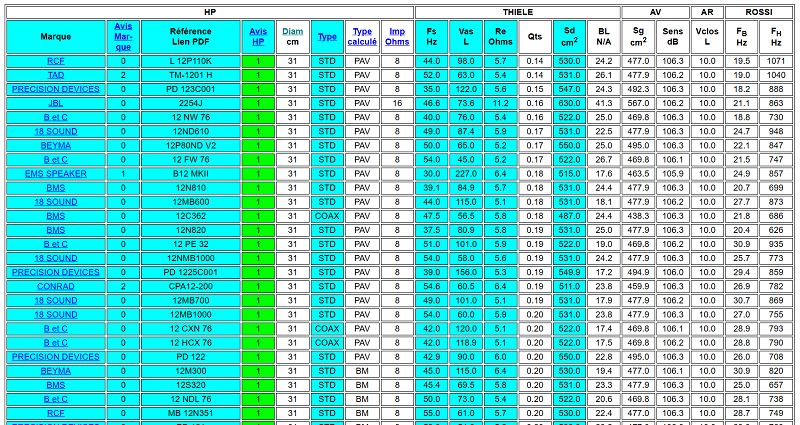Select the green Avis HP cell for 2254J
The width and height of the screenshot is (800, 425).
[x=258, y=103]
